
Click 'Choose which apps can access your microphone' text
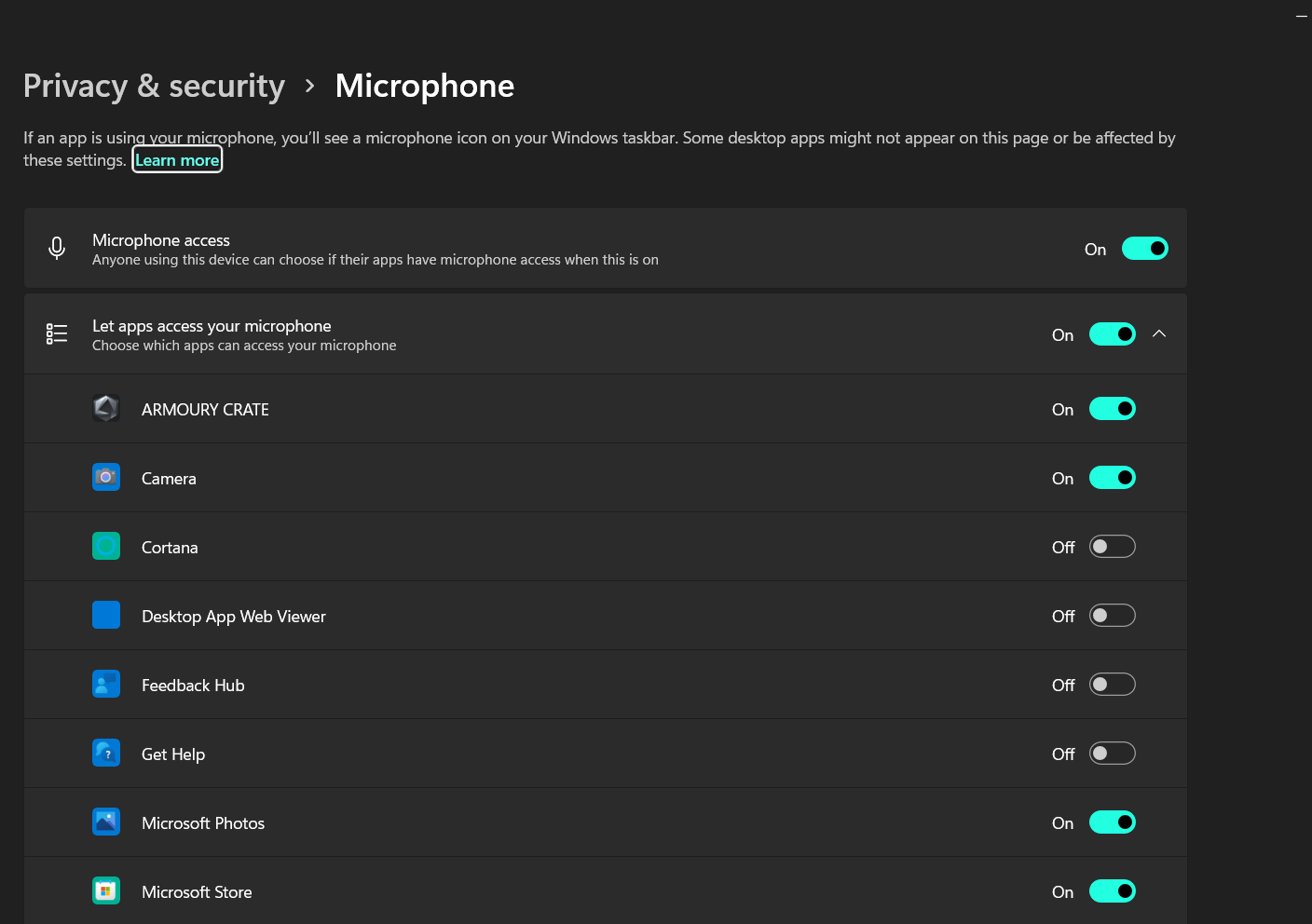pos(244,346)
